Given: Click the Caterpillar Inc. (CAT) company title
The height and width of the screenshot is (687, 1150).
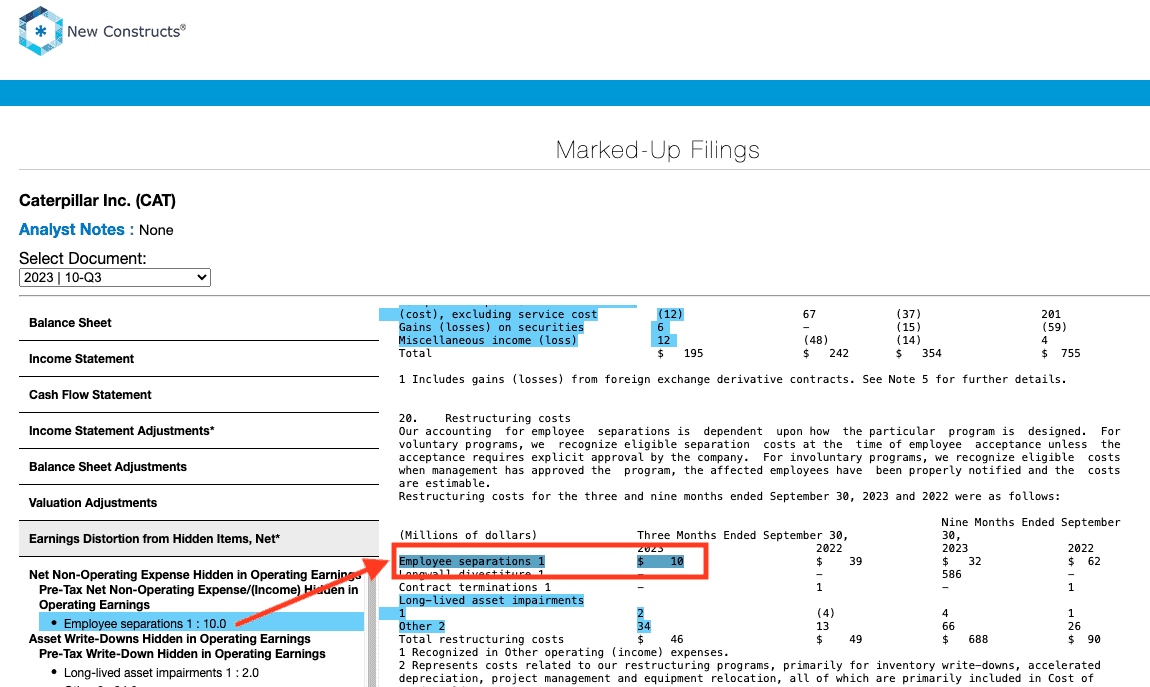Looking at the screenshot, I should point(98,201).
